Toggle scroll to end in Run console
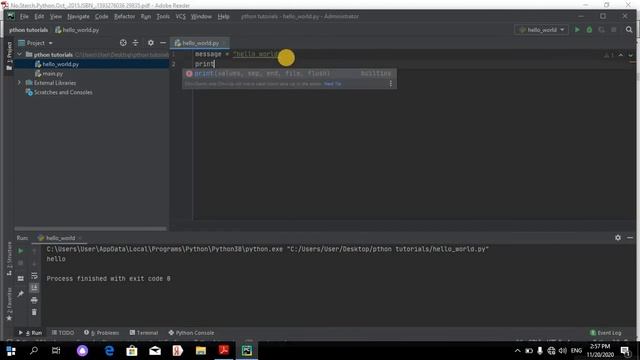Screen dimensions: 640x360 pyautogui.click(x=34, y=288)
